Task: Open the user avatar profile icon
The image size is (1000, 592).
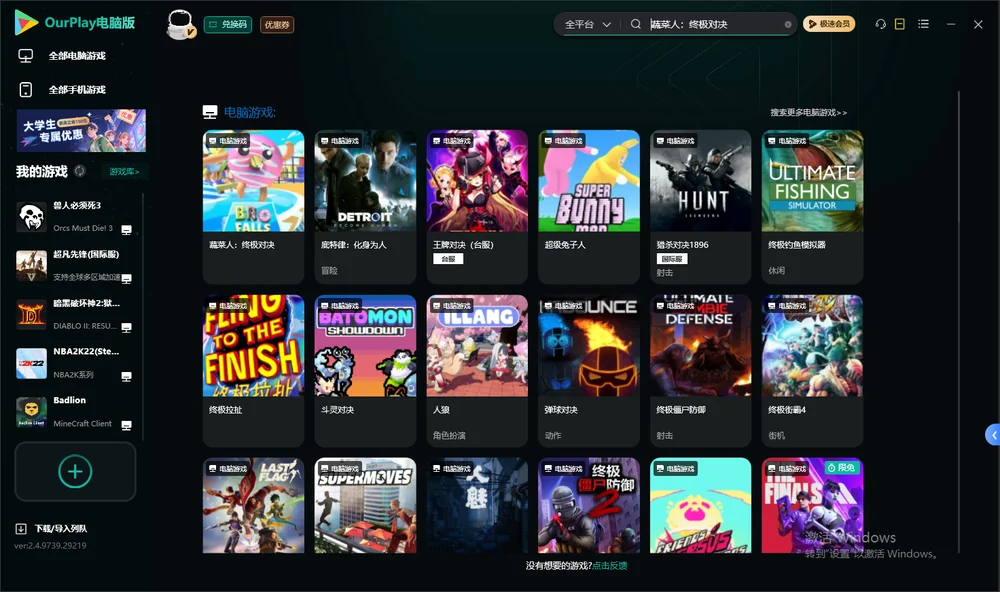Action: tap(180, 24)
